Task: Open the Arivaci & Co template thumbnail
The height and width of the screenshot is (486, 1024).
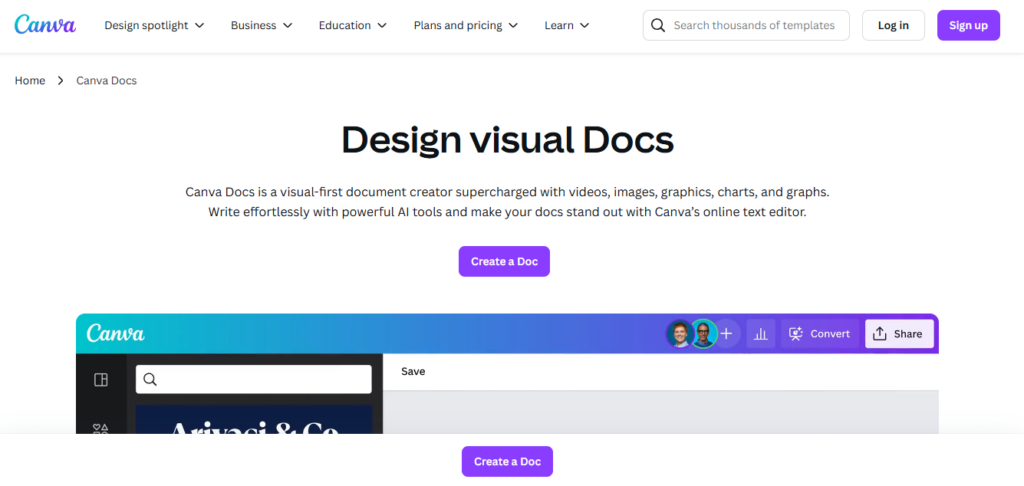Action: click(x=254, y=419)
